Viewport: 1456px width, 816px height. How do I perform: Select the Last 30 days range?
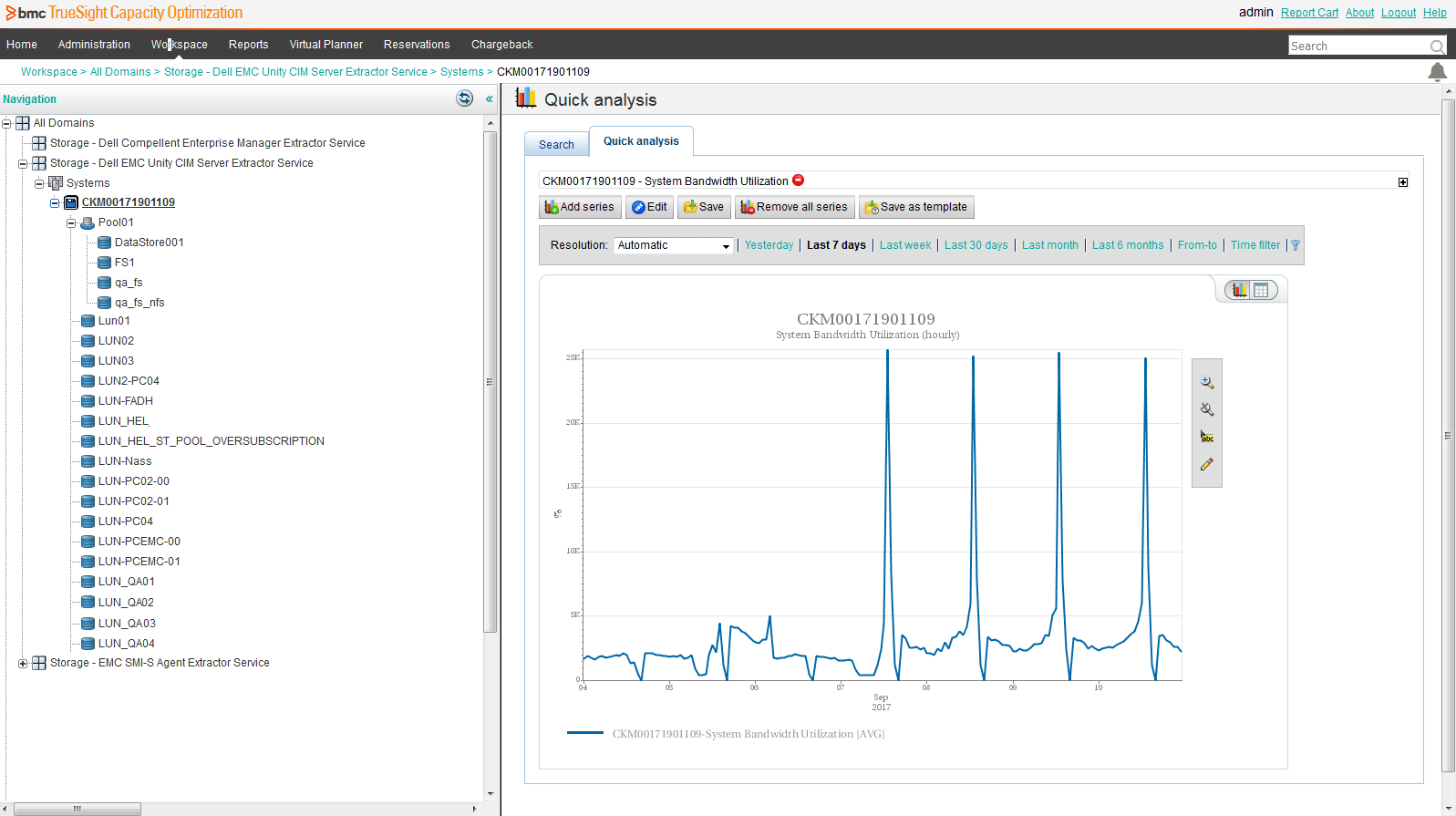[x=976, y=245]
